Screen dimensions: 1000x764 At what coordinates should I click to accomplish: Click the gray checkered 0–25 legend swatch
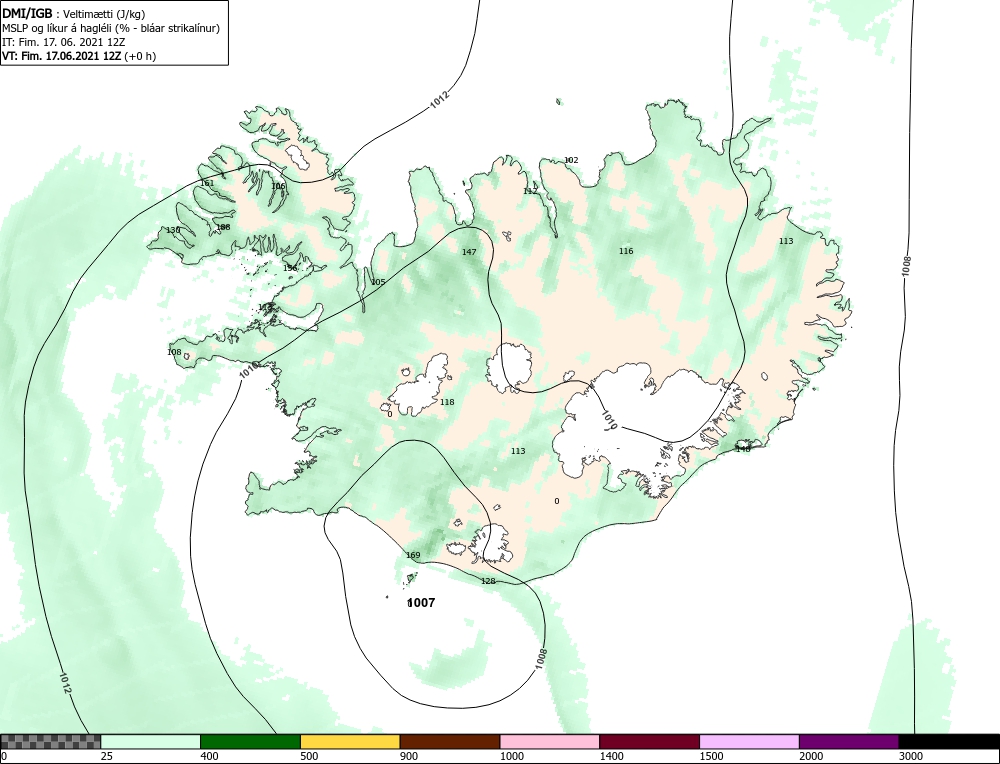(50, 742)
